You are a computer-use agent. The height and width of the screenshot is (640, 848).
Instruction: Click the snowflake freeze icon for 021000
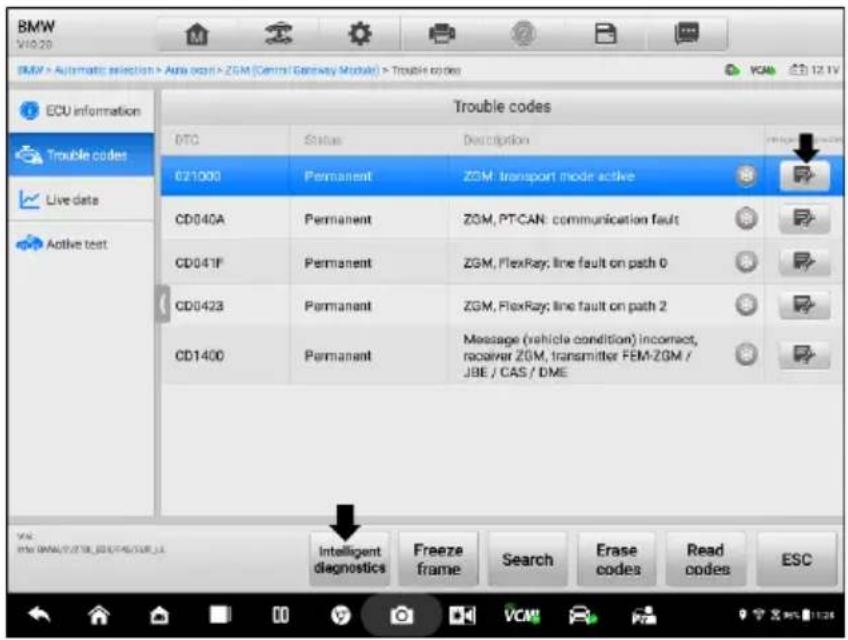(x=746, y=175)
